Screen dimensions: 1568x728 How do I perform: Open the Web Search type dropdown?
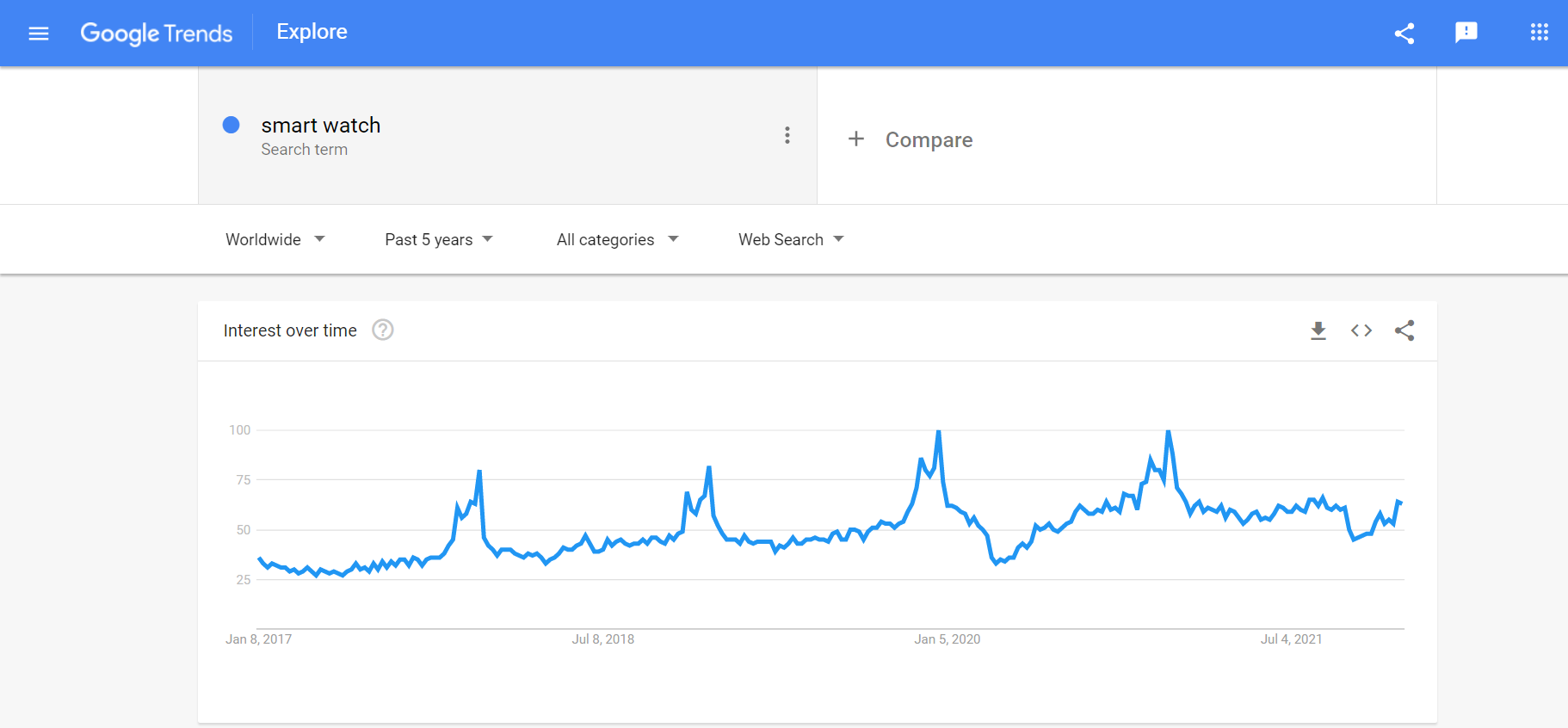792,239
